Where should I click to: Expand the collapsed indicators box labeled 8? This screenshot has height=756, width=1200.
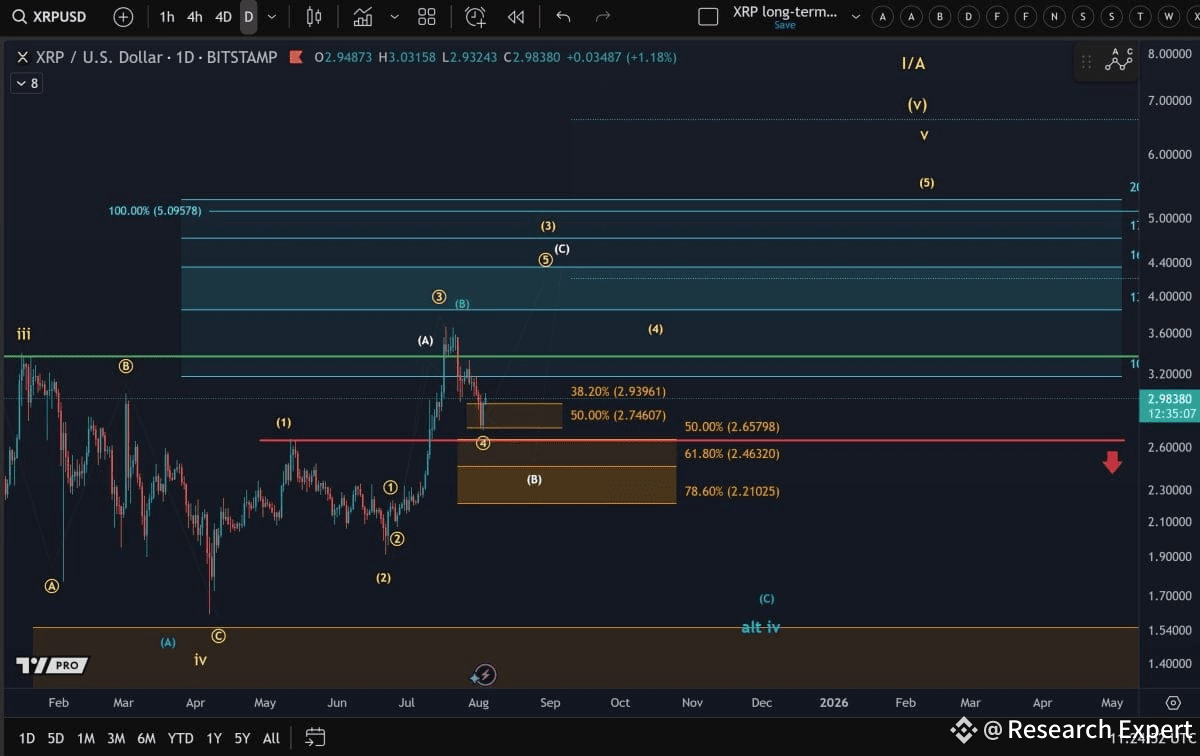pos(26,83)
